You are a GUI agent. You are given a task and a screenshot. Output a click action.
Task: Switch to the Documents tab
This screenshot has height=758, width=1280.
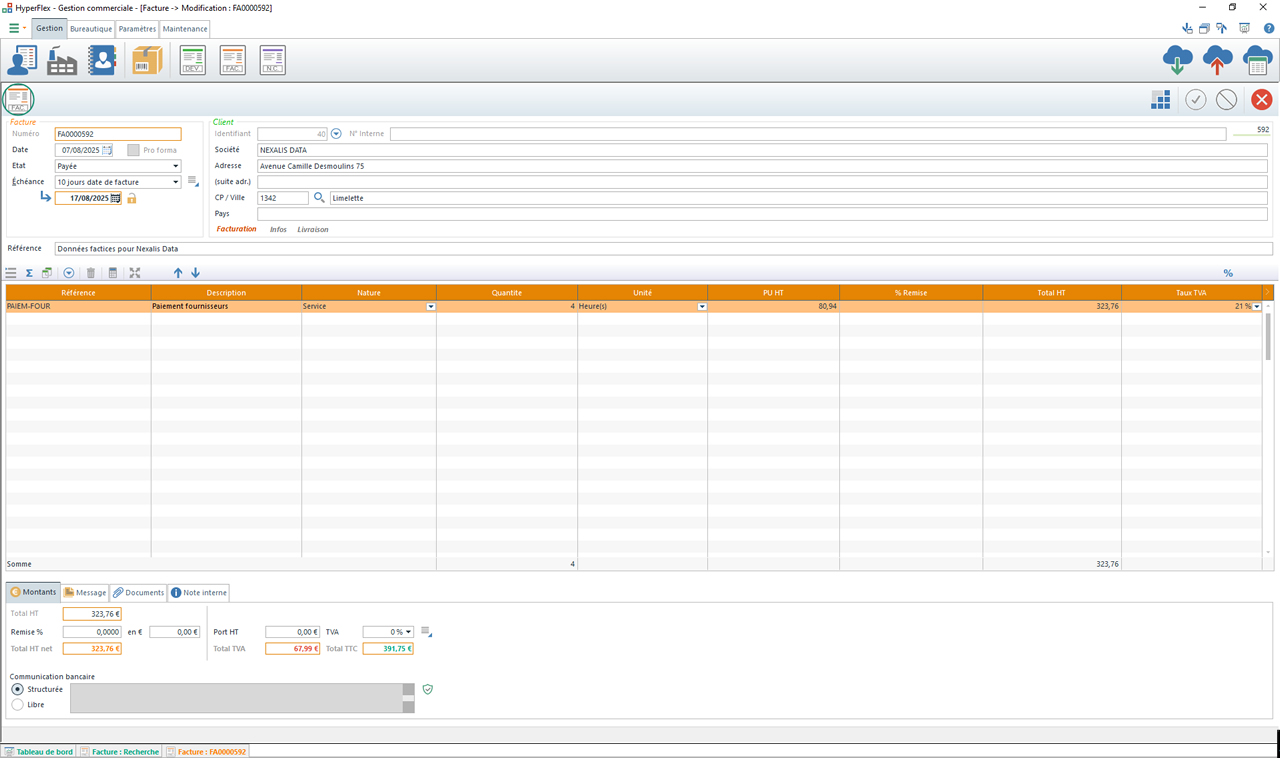click(x=138, y=593)
